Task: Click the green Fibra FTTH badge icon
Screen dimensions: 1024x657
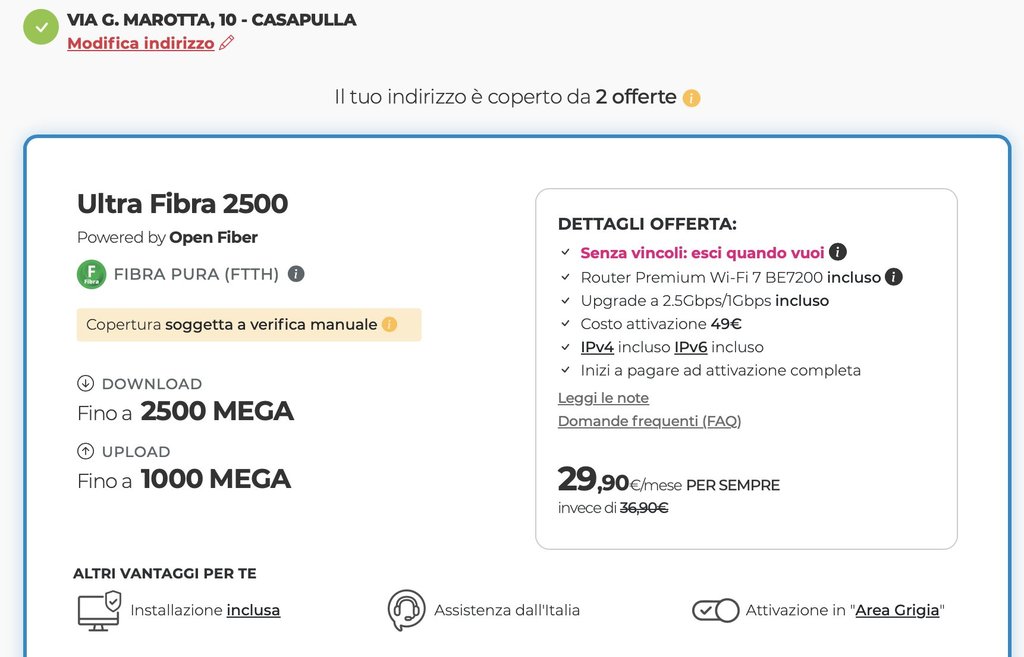Action: [91, 274]
